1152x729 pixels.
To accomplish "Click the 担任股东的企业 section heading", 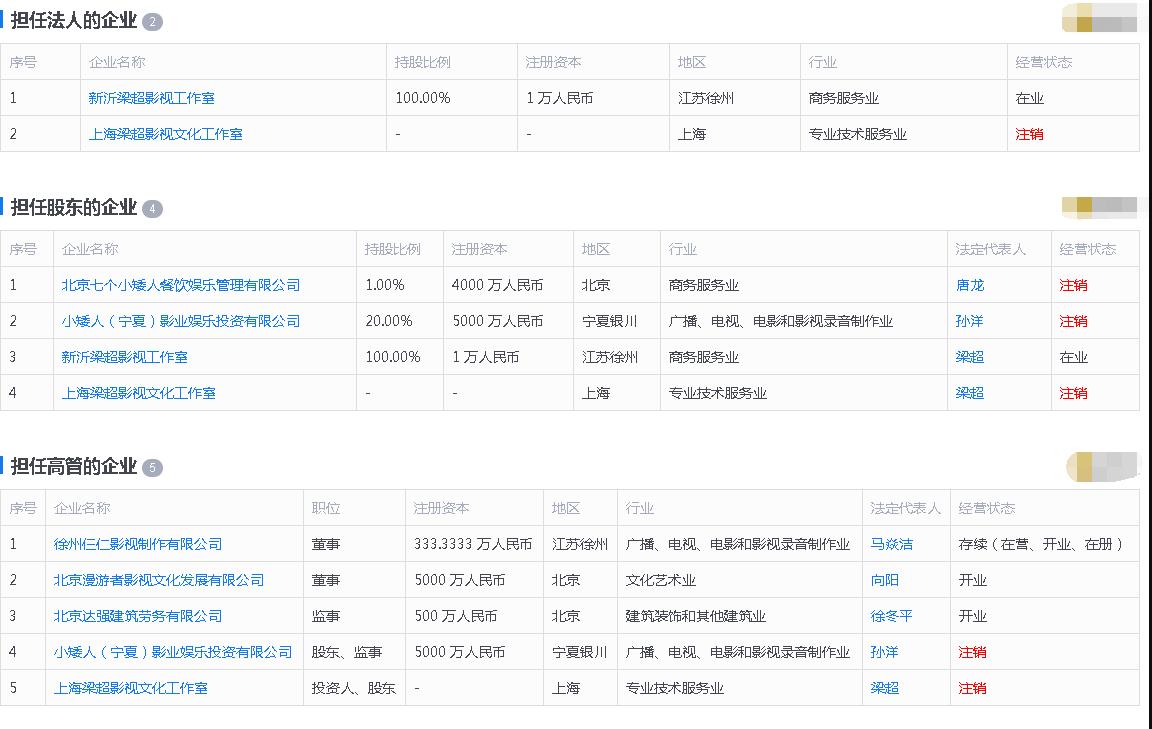I will point(73,208).
